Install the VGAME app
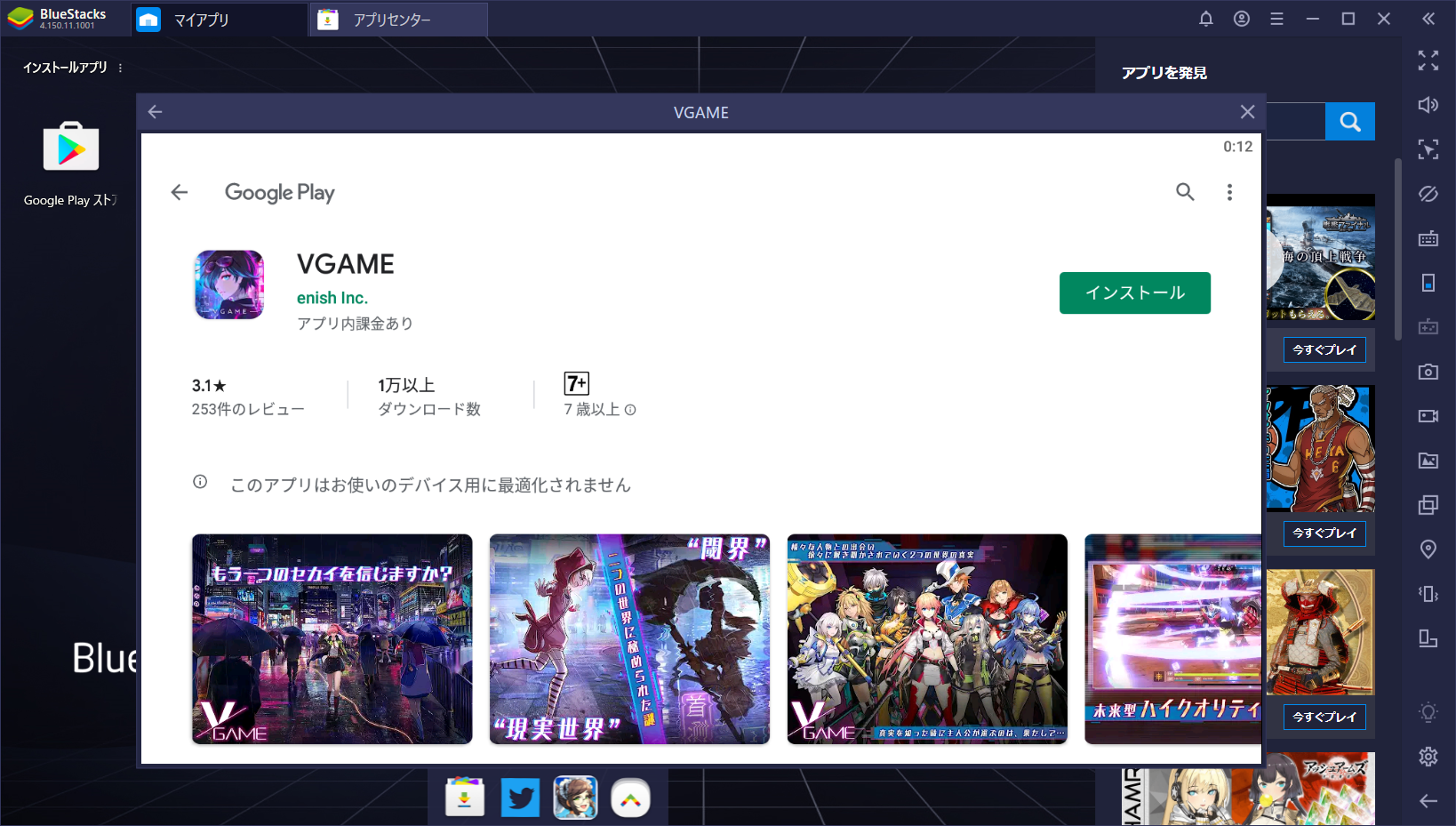Viewport: 1456px width, 826px height. tap(1134, 293)
